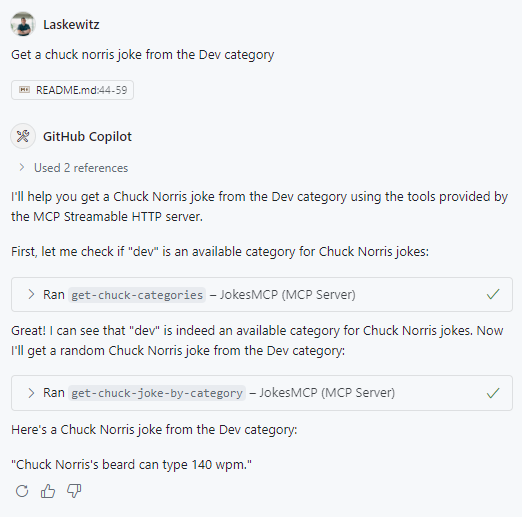Click the thumbs up feedback icon
This screenshot has width=522, height=517.
coord(48,491)
